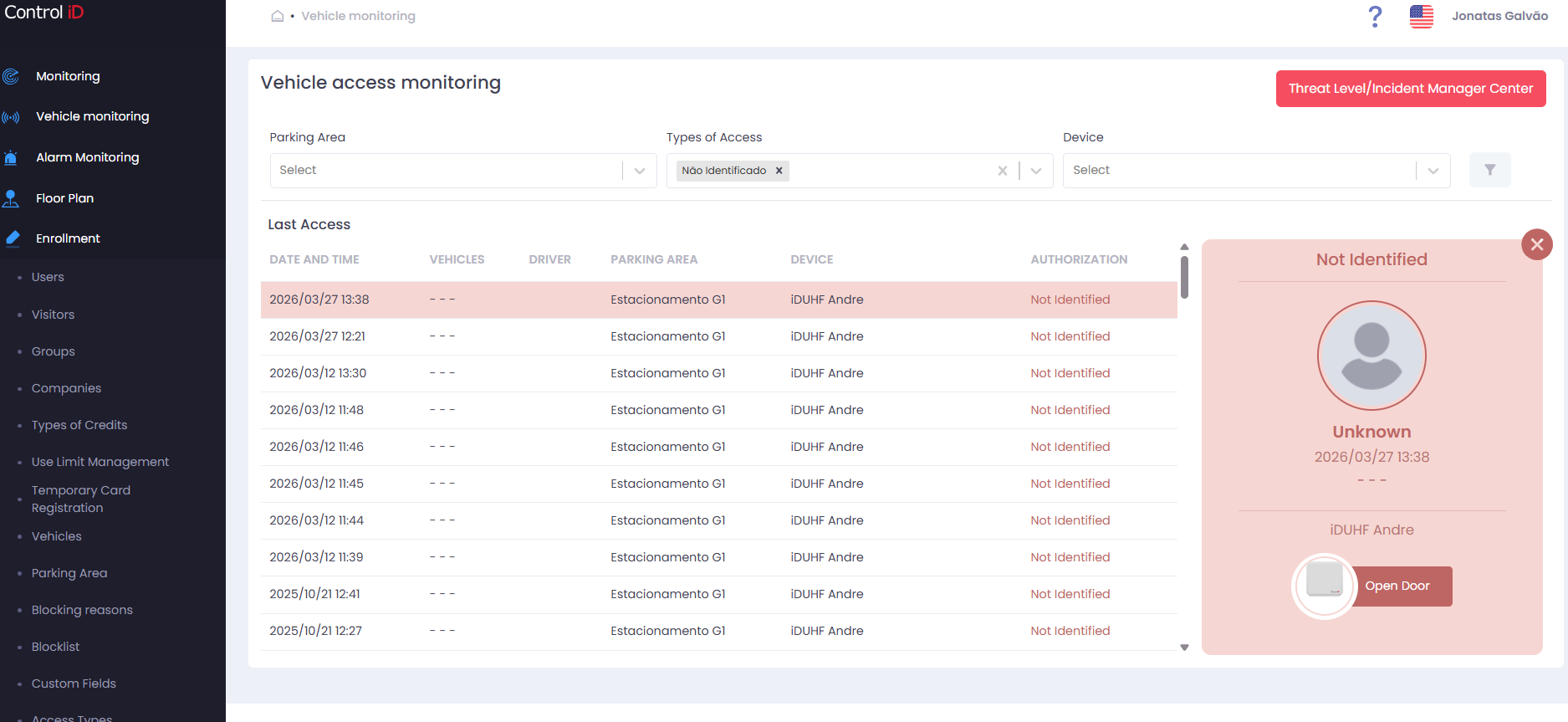Image resolution: width=1568 pixels, height=722 pixels.
Task: Click the help question mark icon
Action: pyautogui.click(x=1375, y=16)
